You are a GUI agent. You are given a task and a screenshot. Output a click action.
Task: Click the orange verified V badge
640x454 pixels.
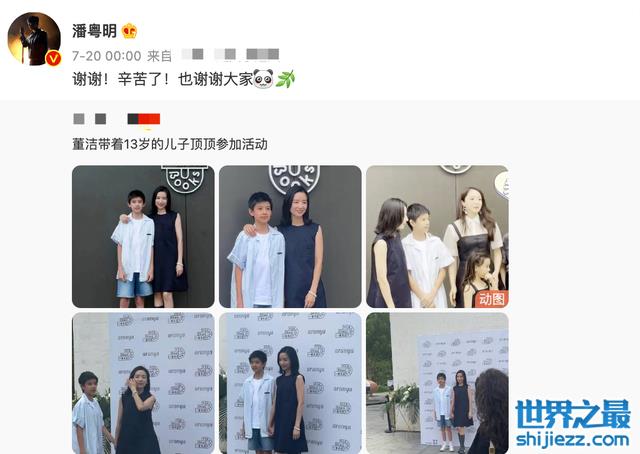click(x=53, y=58)
